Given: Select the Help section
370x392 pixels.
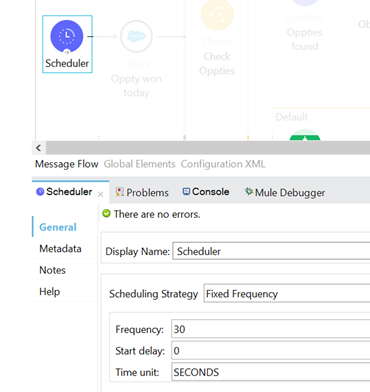Looking at the screenshot, I should (x=50, y=292).
